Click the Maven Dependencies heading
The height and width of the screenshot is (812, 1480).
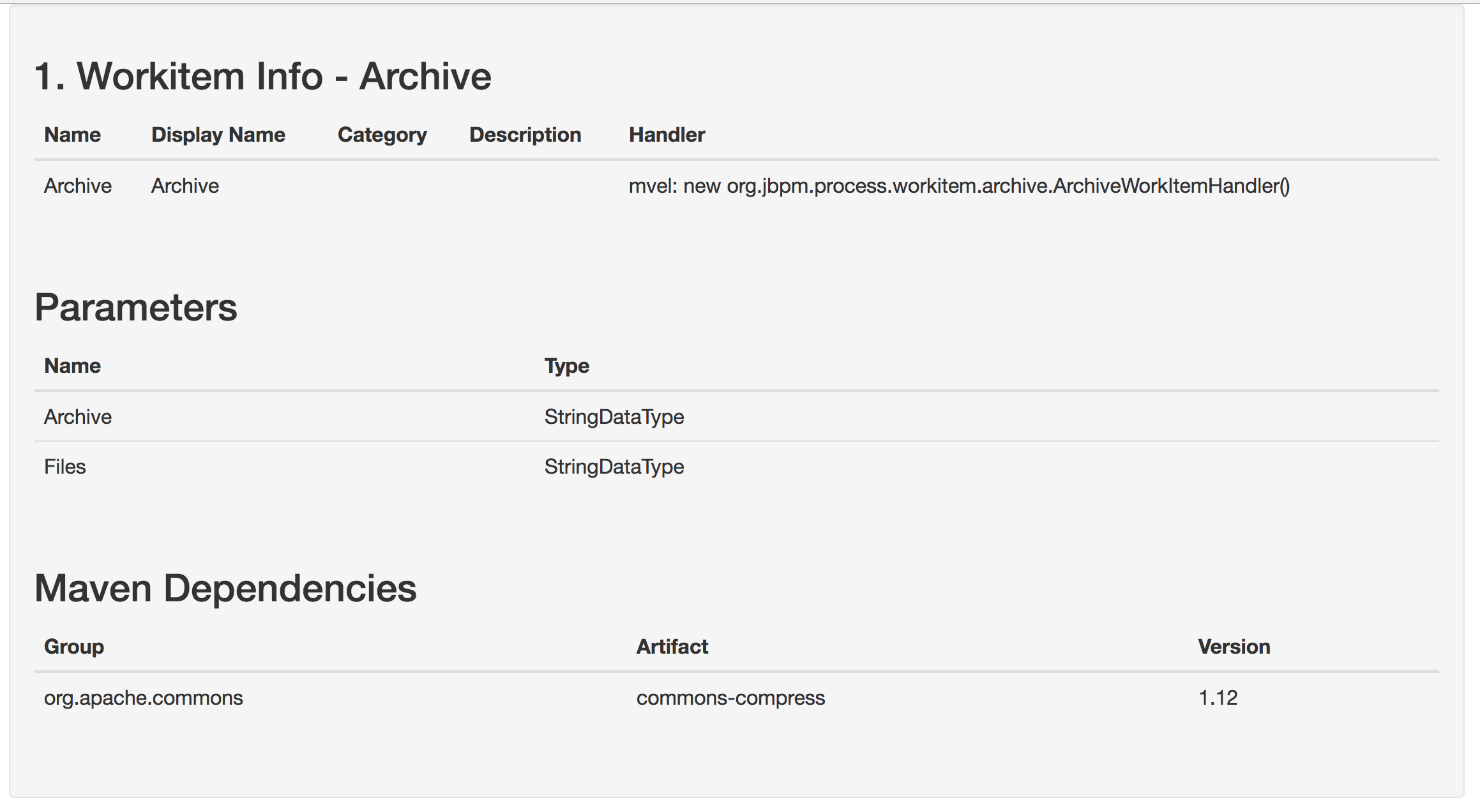[x=225, y=588]
